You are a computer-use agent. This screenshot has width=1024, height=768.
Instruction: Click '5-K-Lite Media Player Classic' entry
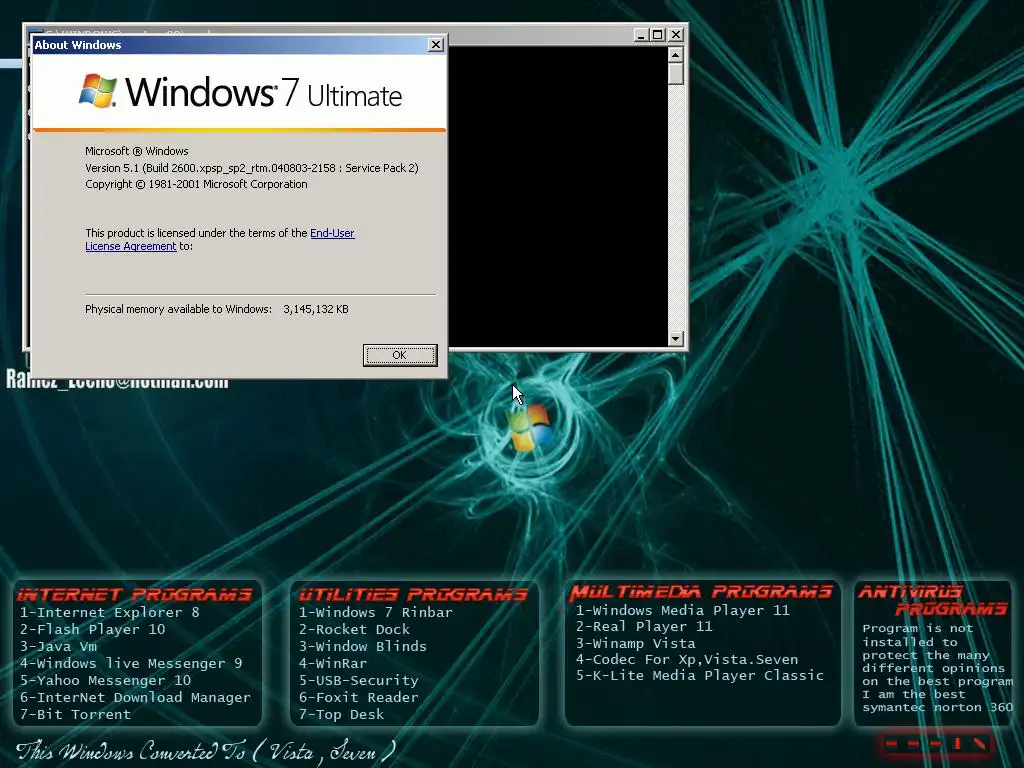699,675
